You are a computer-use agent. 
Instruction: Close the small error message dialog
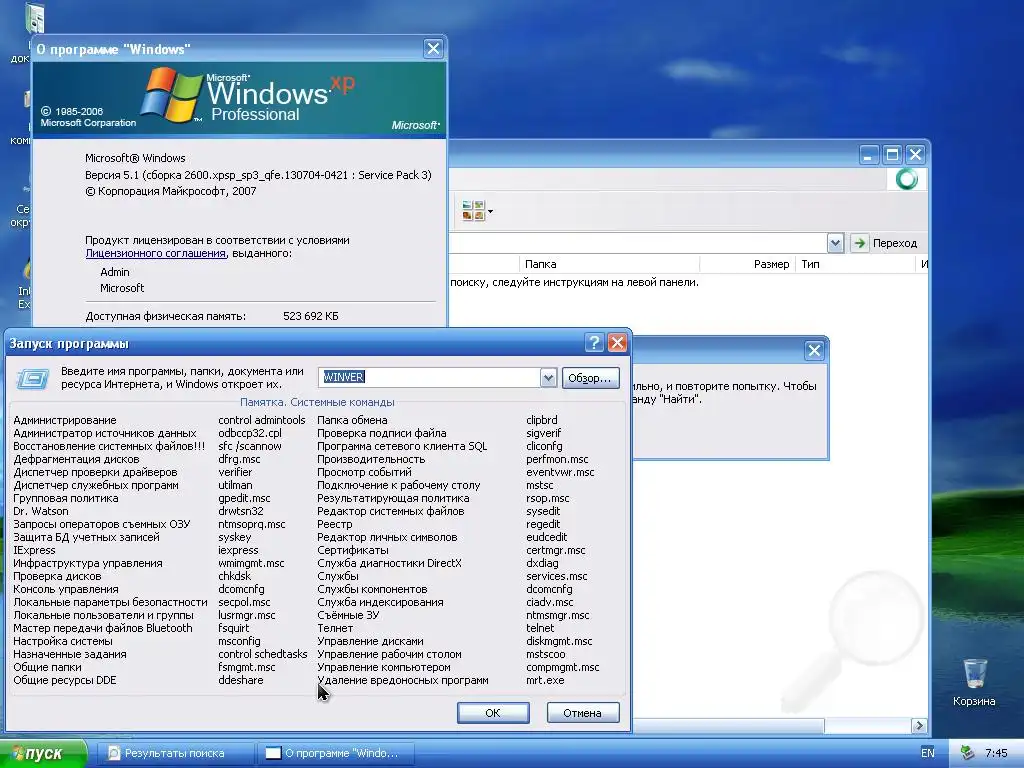coord(814,351)
